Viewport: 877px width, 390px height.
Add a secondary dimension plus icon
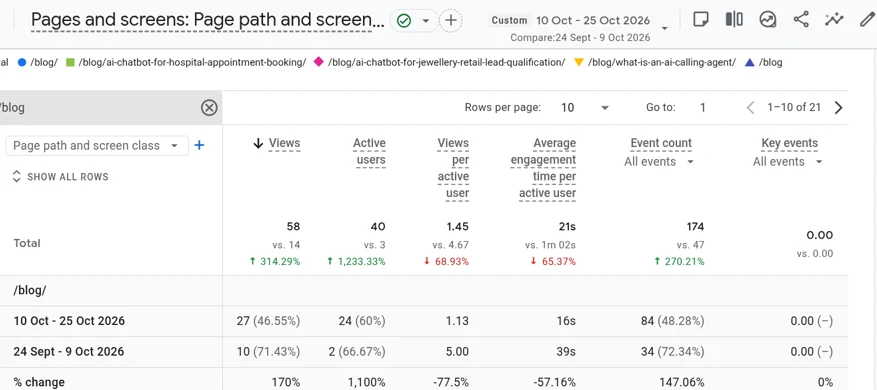199,145
